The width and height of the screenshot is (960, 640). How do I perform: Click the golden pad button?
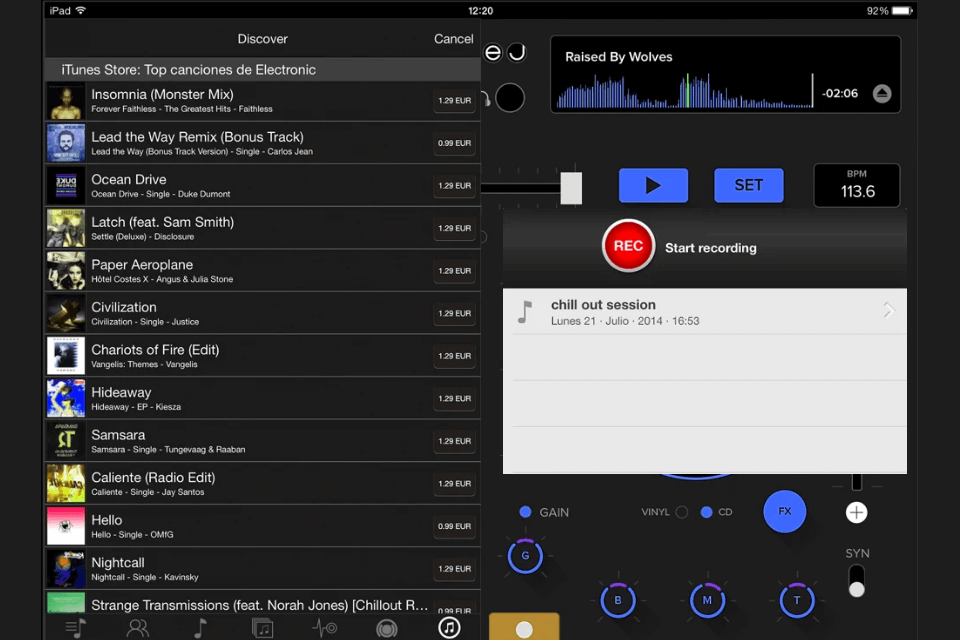524,626
